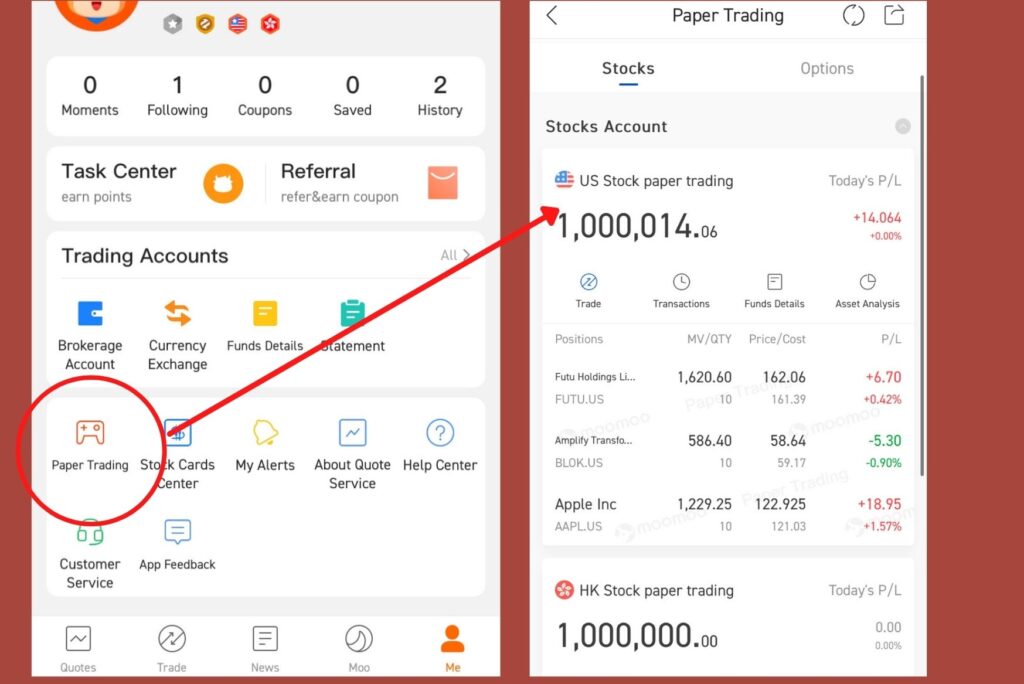
Task: Switch to the Stocks tab
Action: pos(628,69)
